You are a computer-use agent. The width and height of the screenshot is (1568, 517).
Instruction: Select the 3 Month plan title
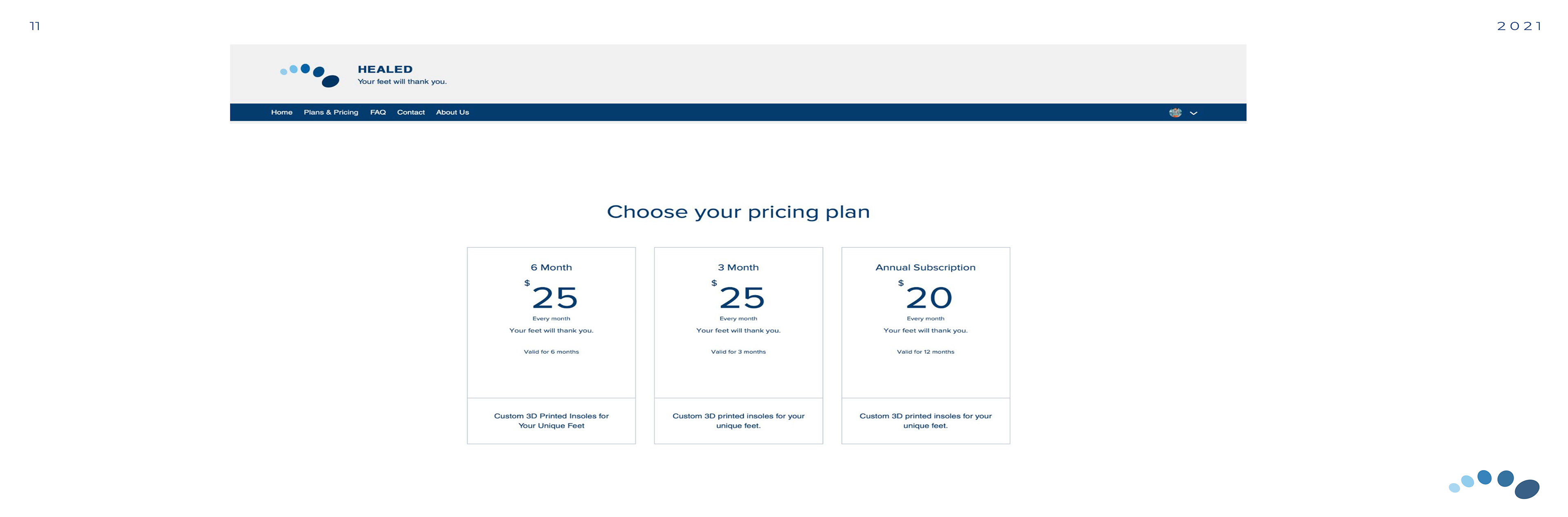point(738,268)
